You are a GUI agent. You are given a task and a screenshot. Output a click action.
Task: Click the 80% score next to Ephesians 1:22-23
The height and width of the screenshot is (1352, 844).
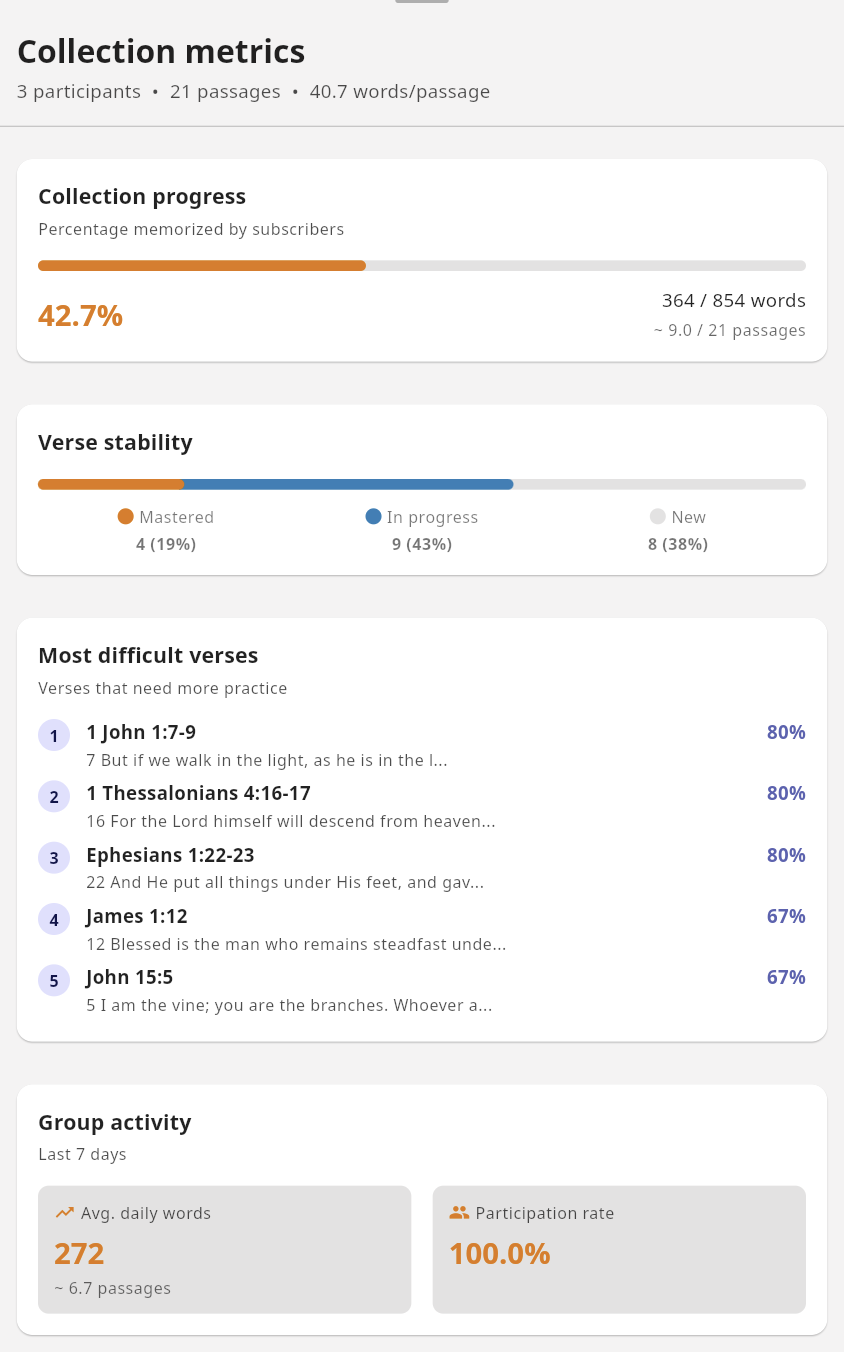coord(786,855)
